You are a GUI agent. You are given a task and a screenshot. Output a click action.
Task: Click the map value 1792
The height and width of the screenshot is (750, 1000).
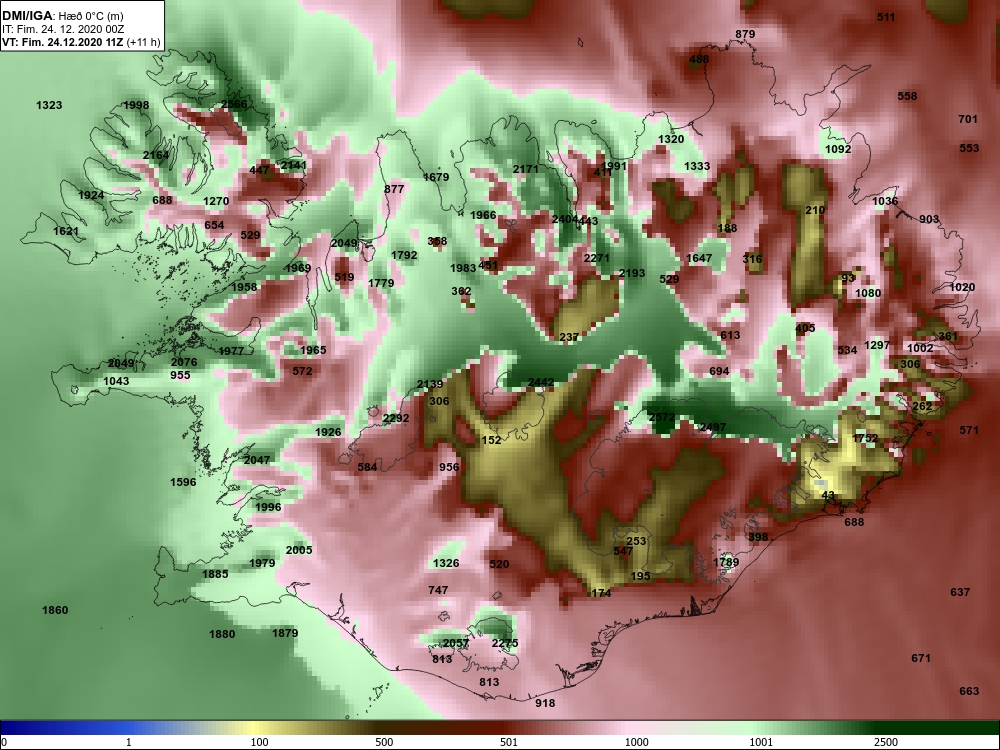[404, 255]
